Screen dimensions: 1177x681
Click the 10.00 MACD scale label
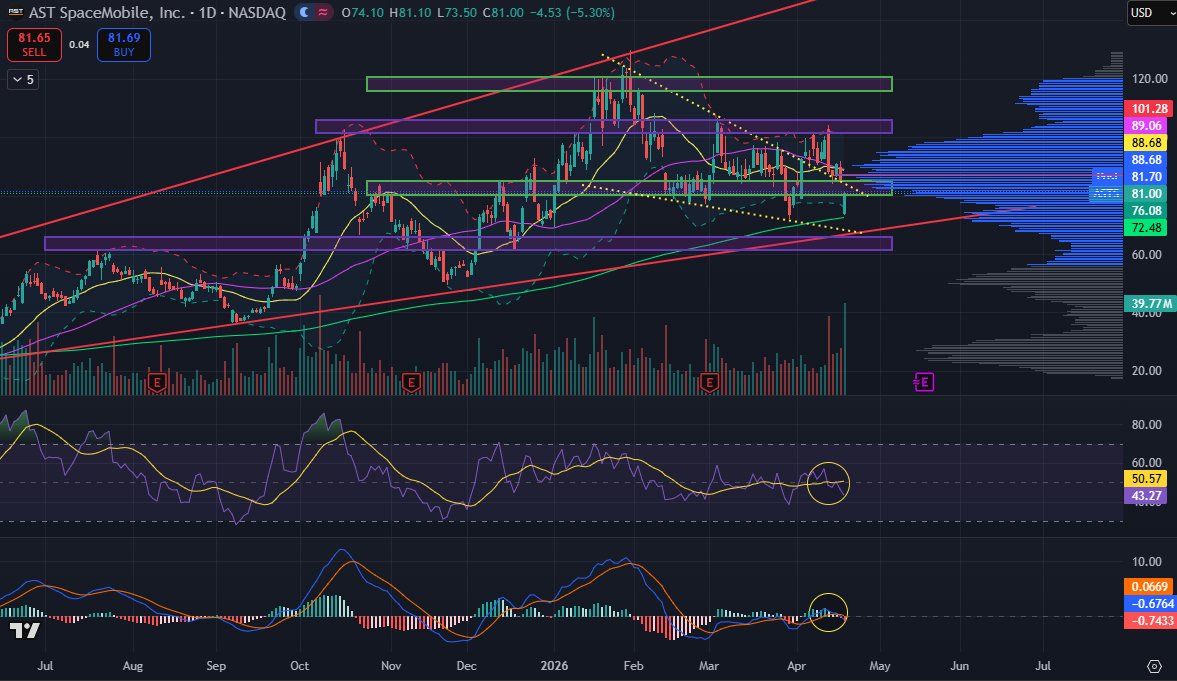click(x=1146, y=562)
